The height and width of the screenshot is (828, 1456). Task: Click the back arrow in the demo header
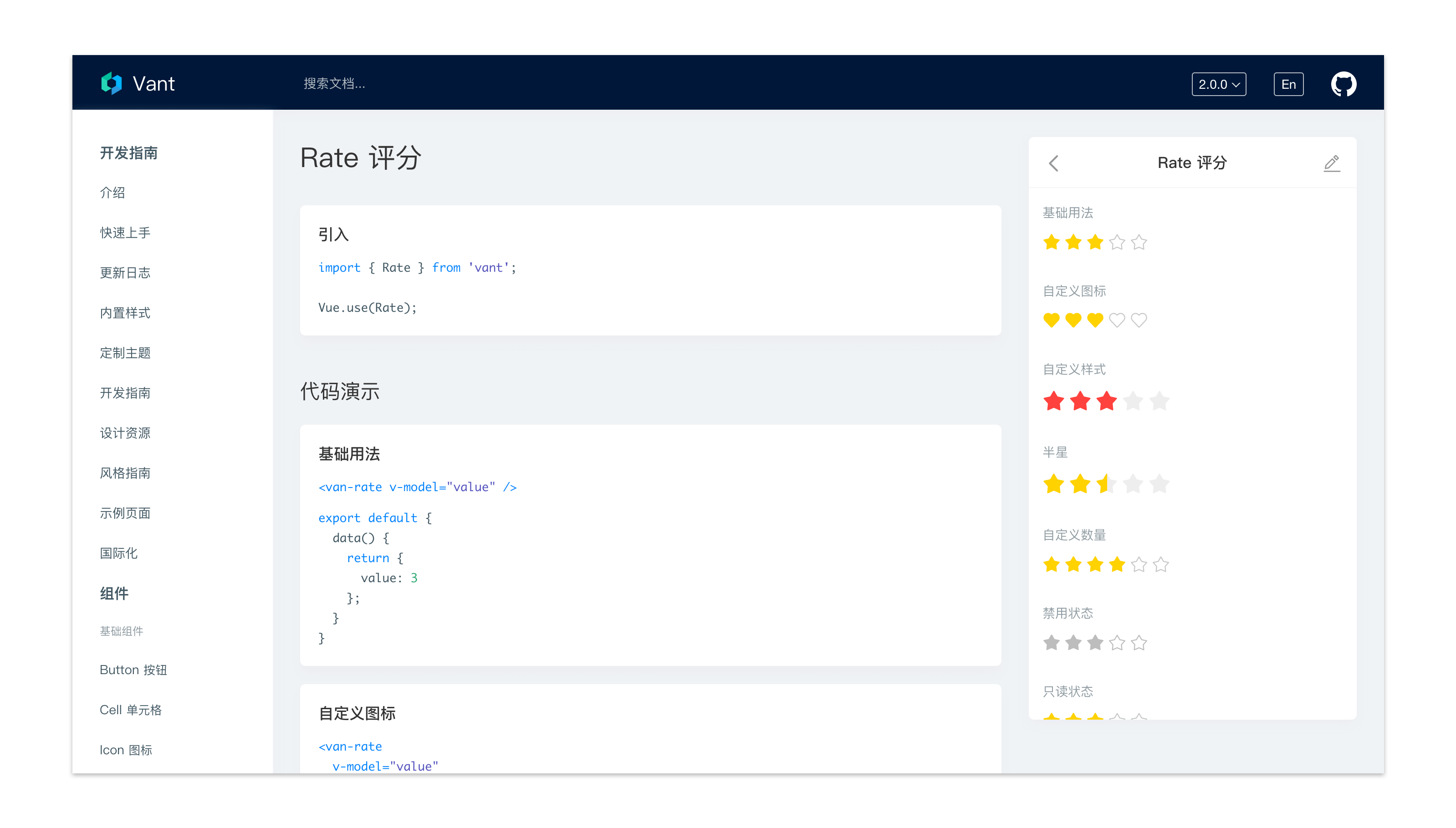1053,163
